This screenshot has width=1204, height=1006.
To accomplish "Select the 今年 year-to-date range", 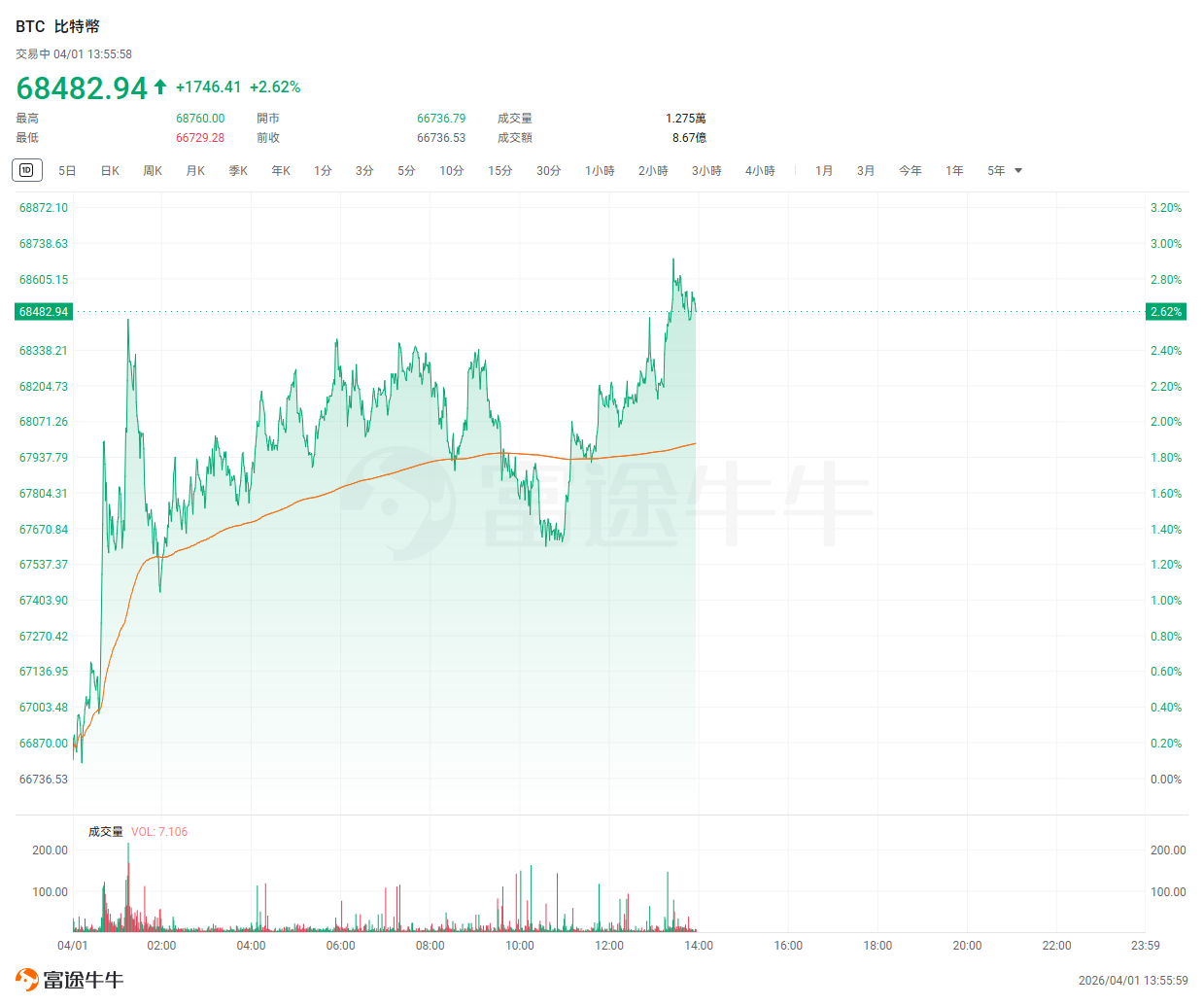I will pyautogui.click(x=911, y=171).
